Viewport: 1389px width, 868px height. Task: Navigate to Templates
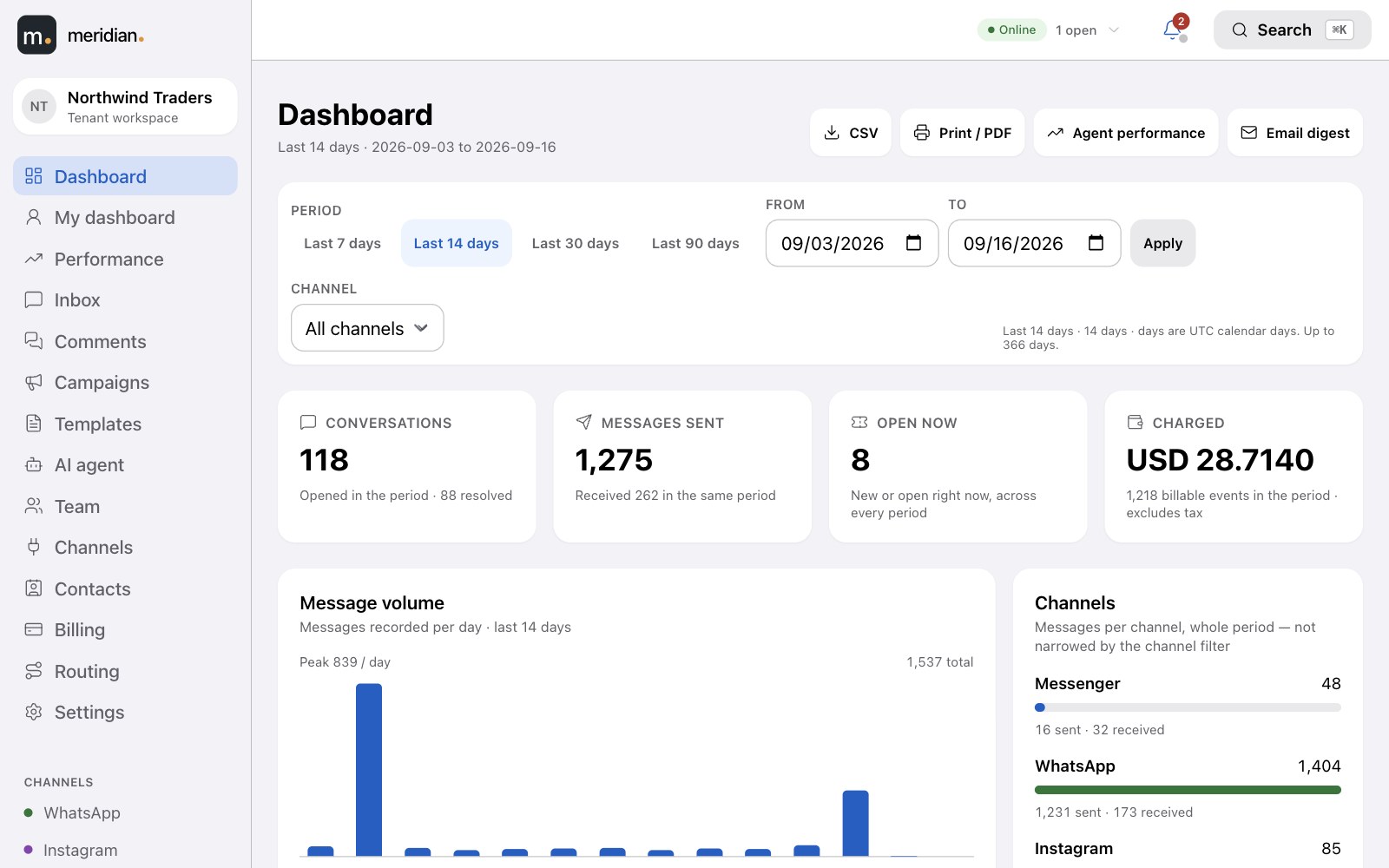[x=125, y=424]
